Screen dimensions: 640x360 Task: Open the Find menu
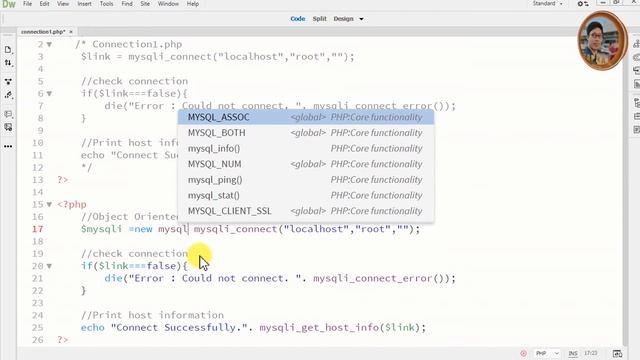click(127, 4)
